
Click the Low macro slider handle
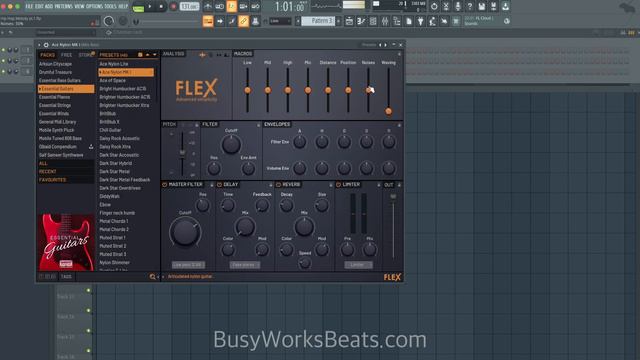(247, 90)
